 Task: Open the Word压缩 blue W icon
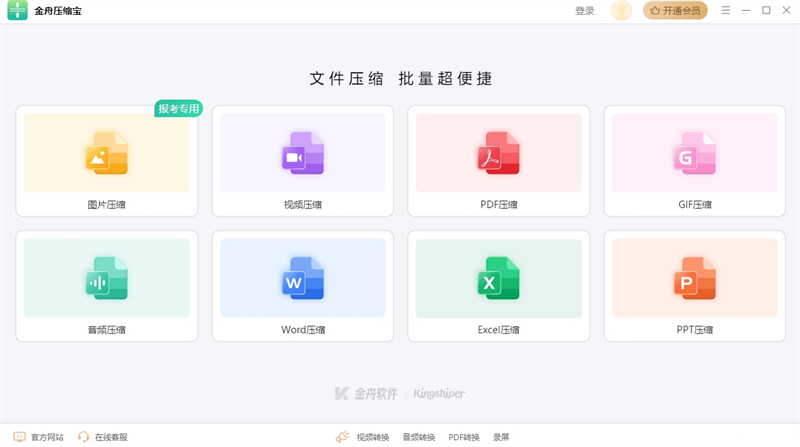tap(303, 278)
